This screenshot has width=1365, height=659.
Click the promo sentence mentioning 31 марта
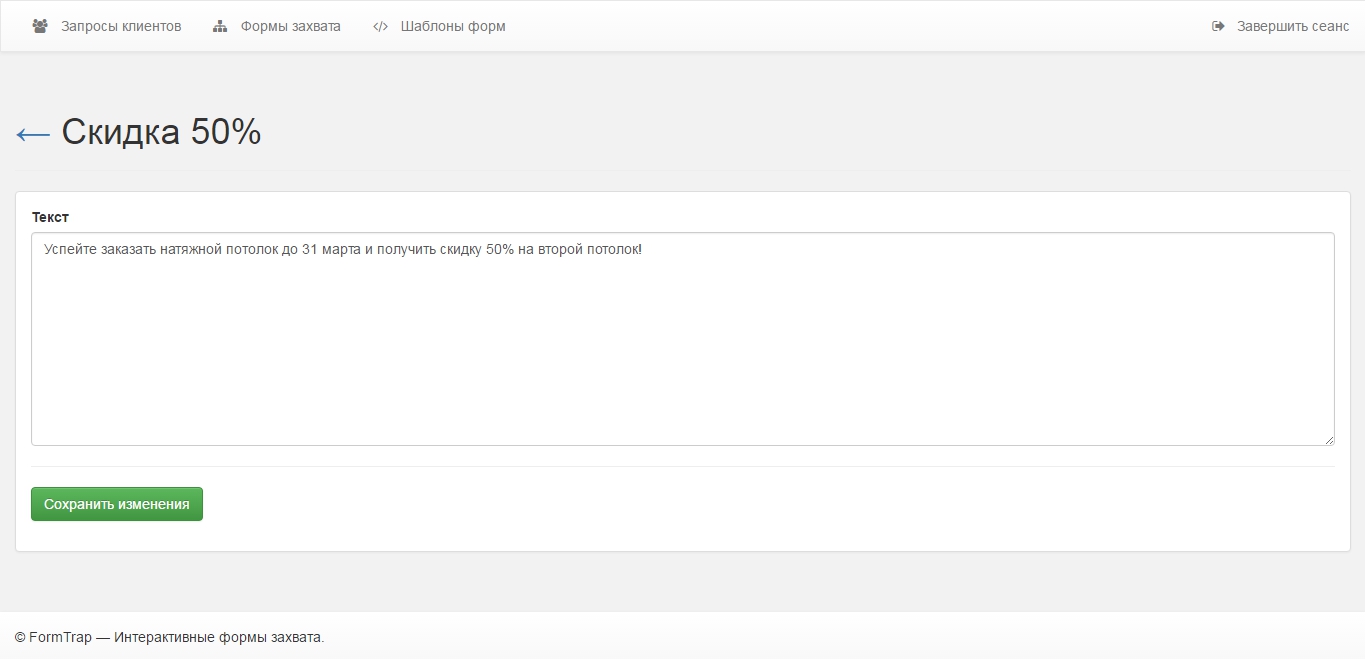(x=342, y=249)
